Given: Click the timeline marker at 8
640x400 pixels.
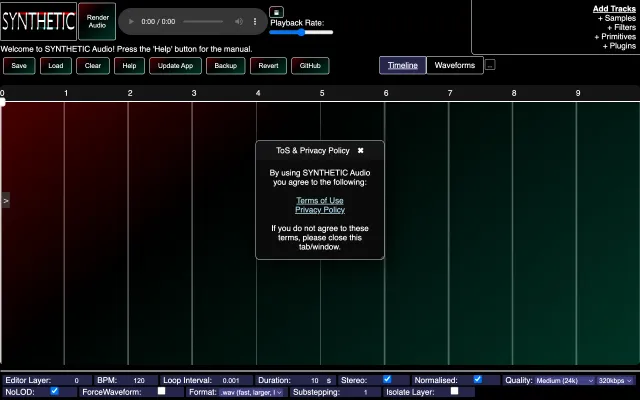Looking at the screenshot, I should point(514,93).
